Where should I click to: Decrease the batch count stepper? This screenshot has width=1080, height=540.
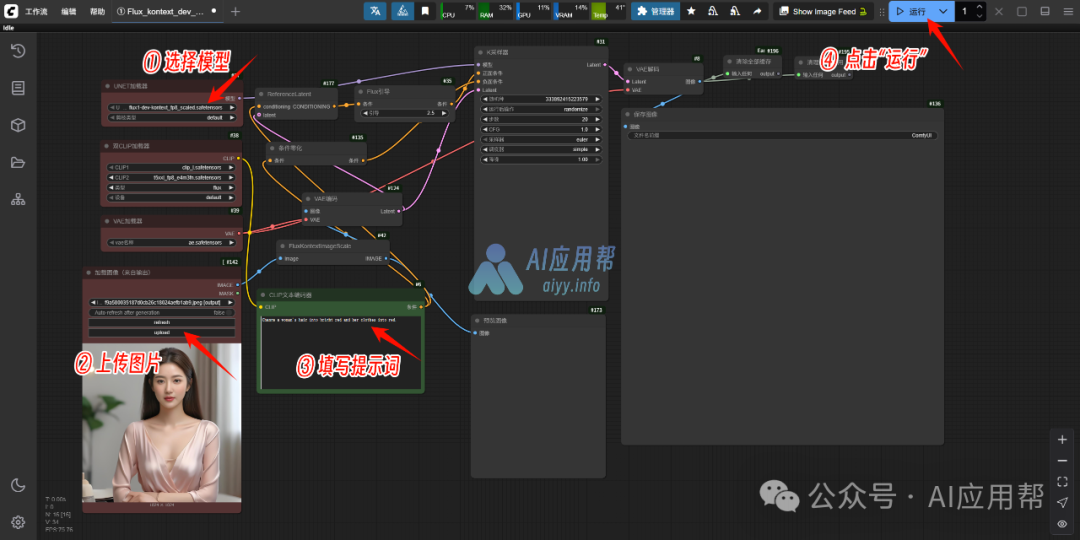979,16
